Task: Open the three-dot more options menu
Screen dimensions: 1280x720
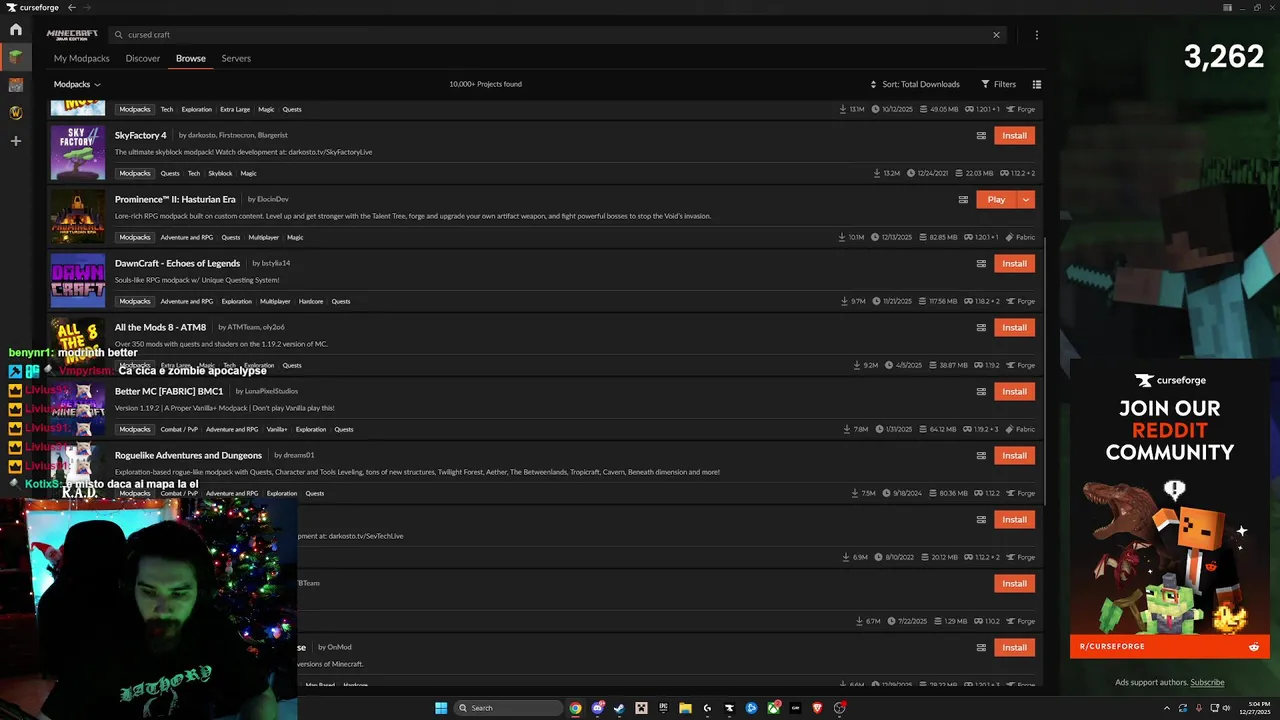Action: 1036,35
